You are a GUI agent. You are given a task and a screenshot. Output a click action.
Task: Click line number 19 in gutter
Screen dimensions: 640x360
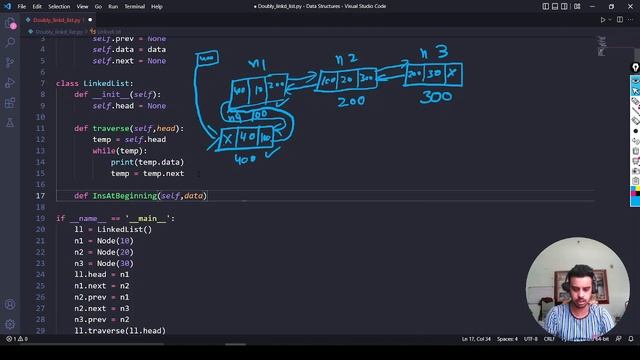[40, 218]
